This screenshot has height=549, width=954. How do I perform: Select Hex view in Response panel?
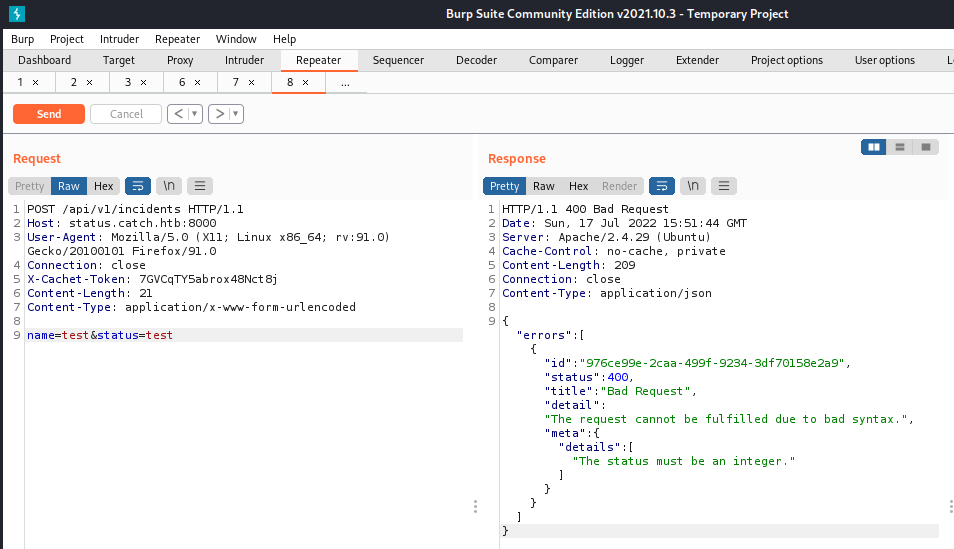tap(579, 186)
